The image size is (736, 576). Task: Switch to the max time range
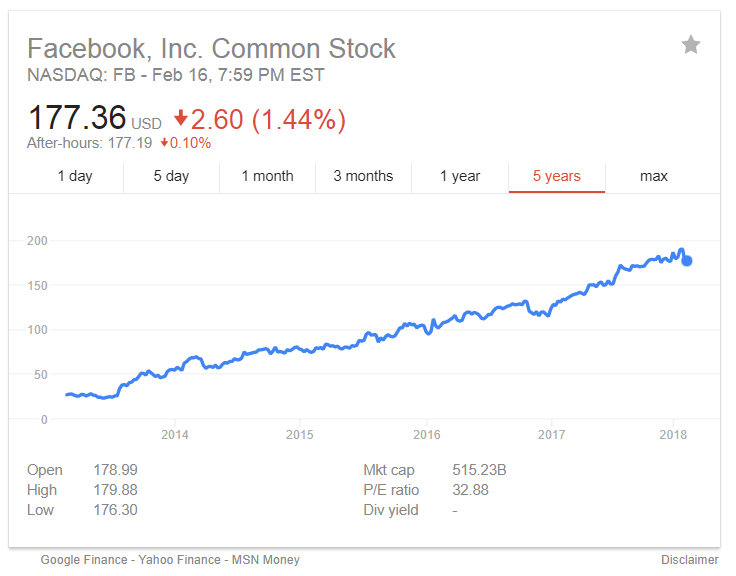(653, 176)
